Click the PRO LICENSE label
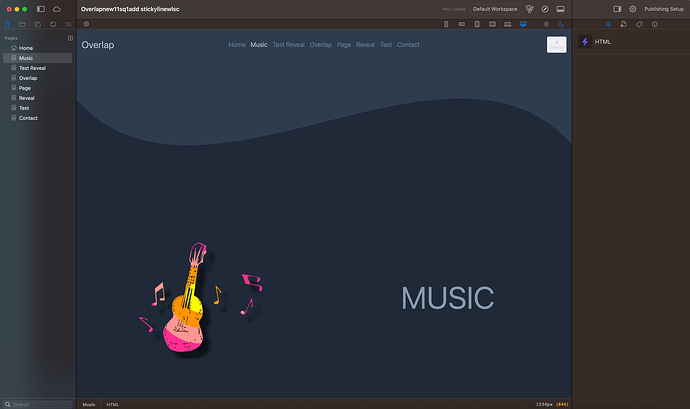Screen dimensions: 690x409 coord(454,9)
